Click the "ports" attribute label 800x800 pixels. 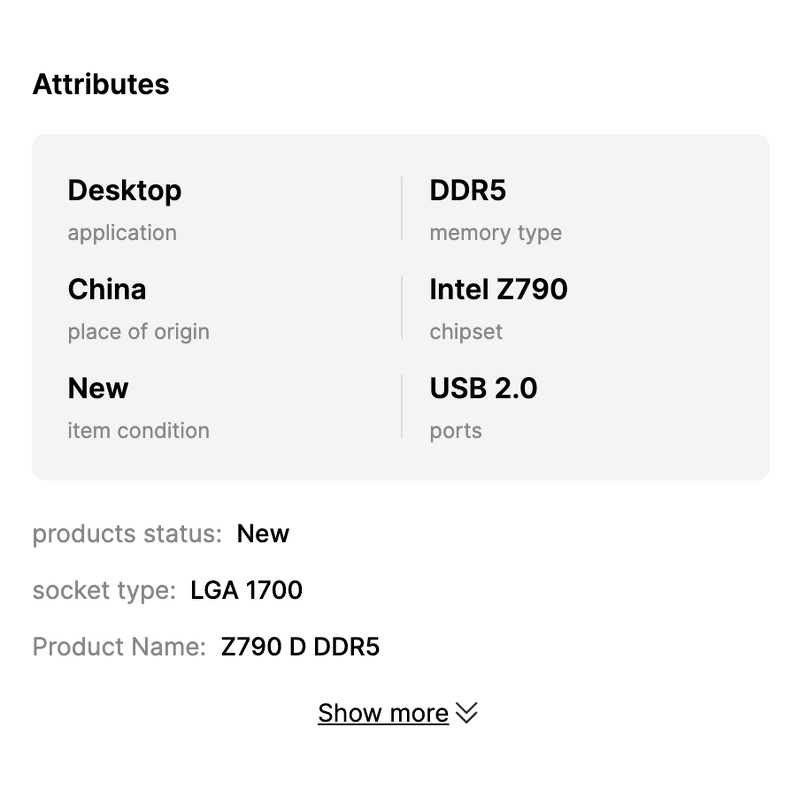coord(456,431)
